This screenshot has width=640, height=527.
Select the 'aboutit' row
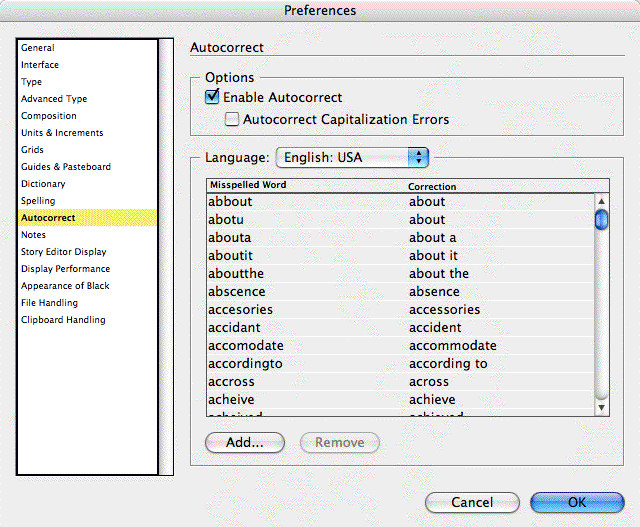click(400, 256)
